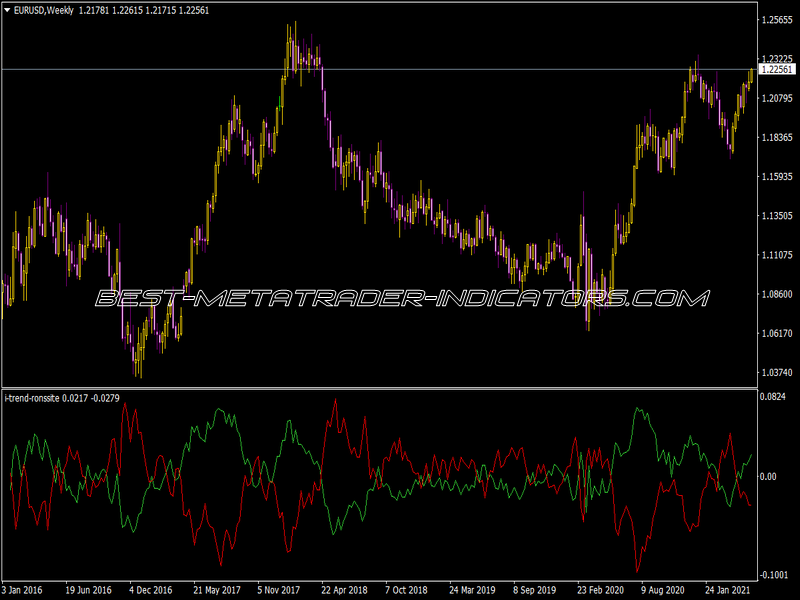
Task: Select the current price label 1.22561
Action: (x=777, y=69)
